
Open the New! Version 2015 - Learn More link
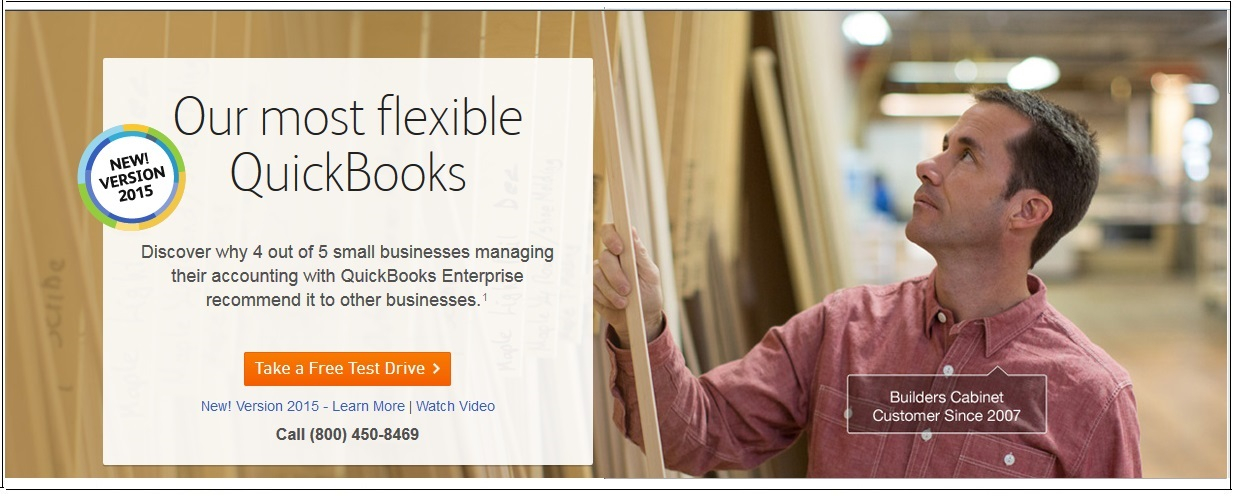point(303,406)
